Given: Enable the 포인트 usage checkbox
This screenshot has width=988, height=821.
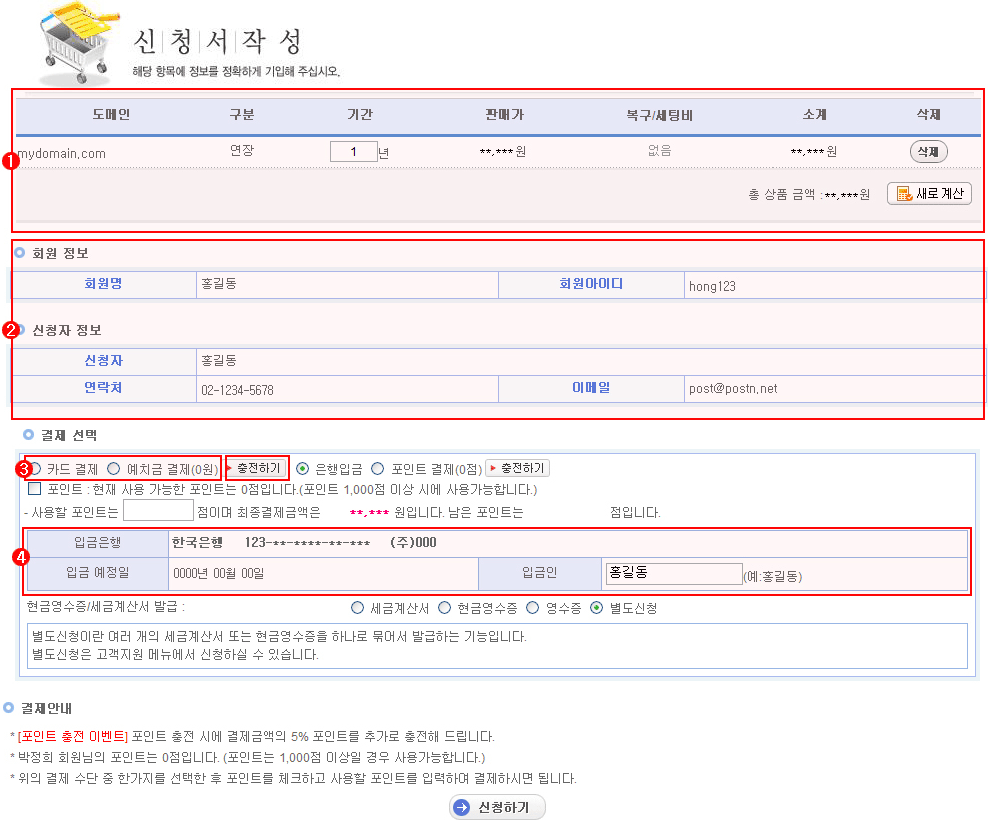Looking at the screenshot, I should pos(35,489).
